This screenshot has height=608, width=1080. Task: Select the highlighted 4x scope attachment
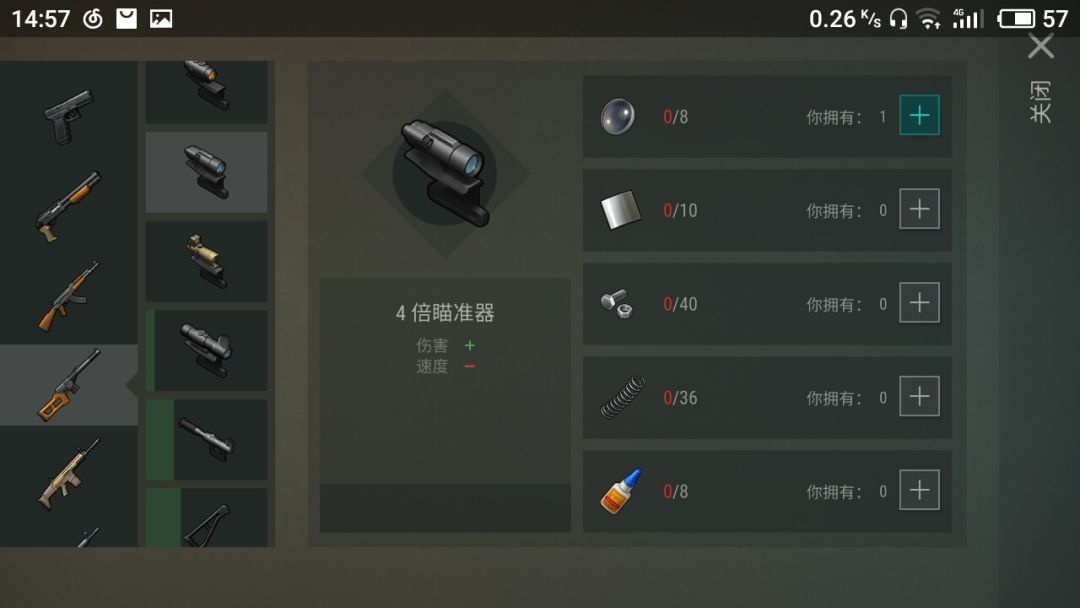207,172
